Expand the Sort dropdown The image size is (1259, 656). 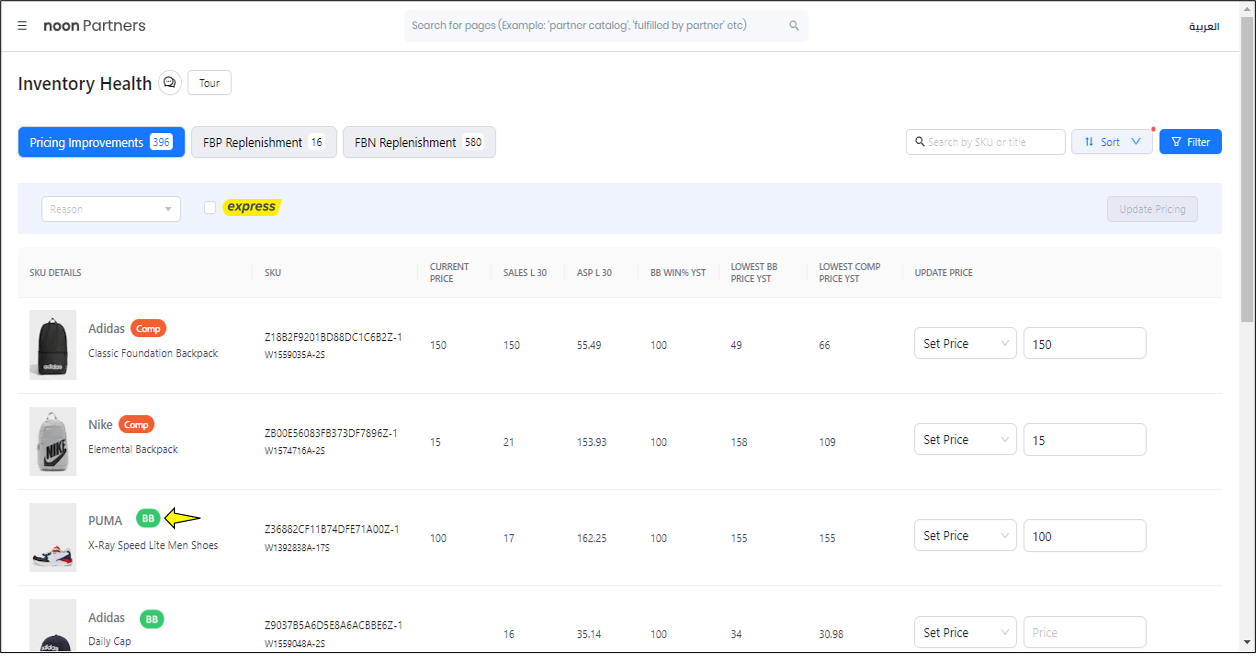1111,142
